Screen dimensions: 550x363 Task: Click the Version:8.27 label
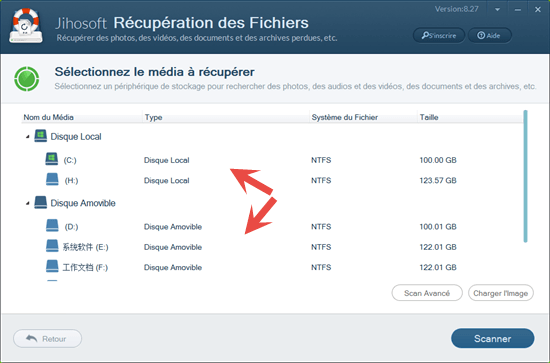(457, 9)
